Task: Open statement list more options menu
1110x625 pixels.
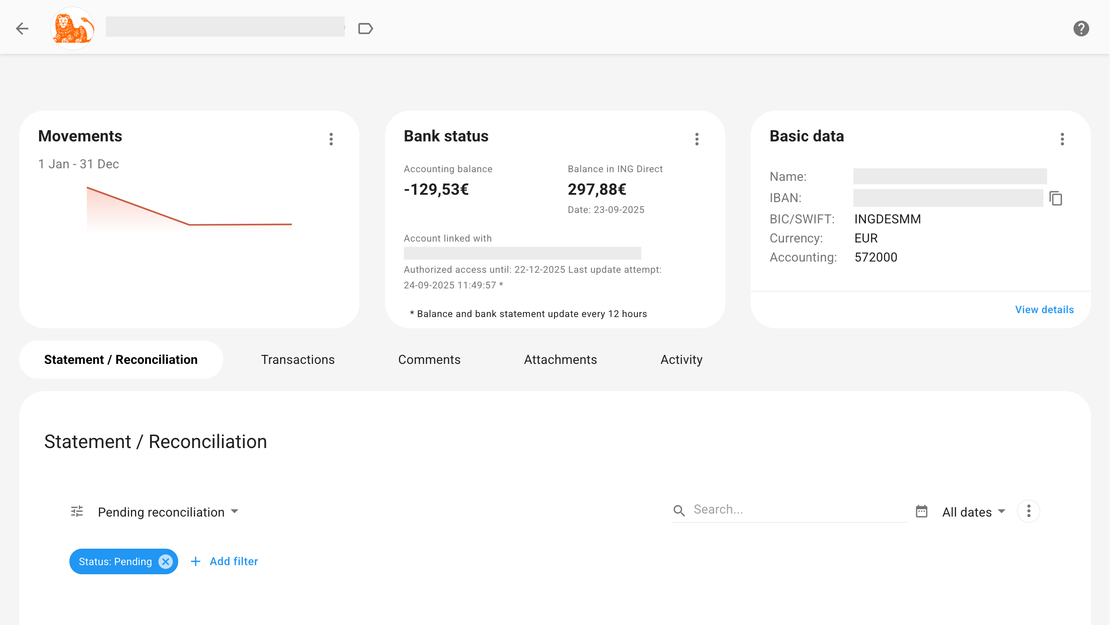Action: pos(1028,512)
